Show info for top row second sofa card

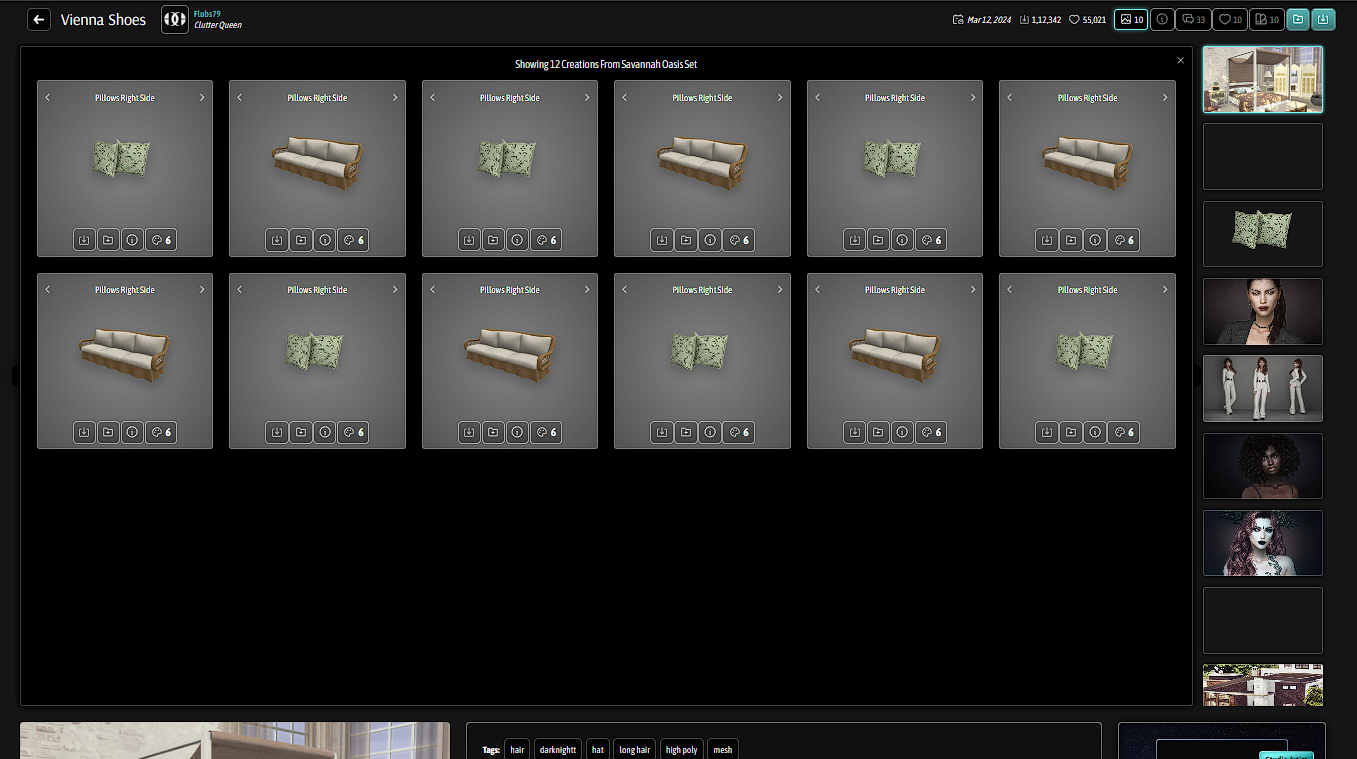324,240
